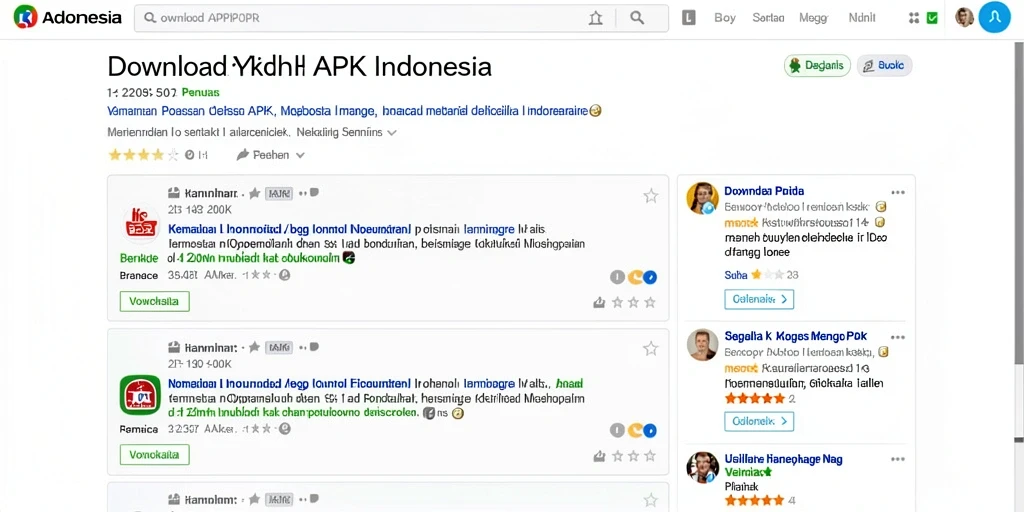Screen dimensions: 1024x512
Task: Rate the second card using bottom-right stars
Action: (x=633, y=456)
